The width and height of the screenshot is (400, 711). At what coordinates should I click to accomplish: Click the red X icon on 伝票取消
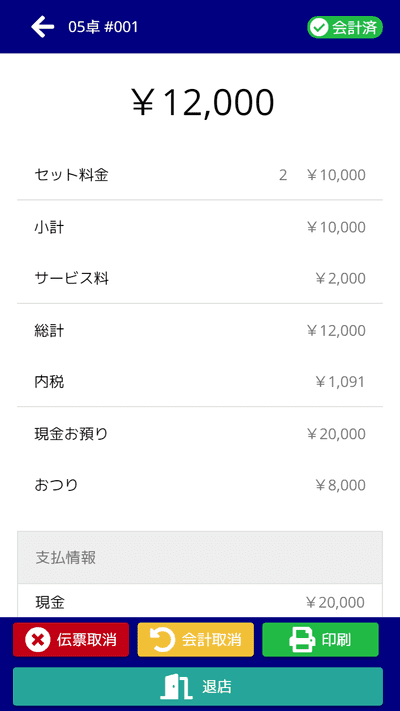pyautogui.click(x=38, y=640)
